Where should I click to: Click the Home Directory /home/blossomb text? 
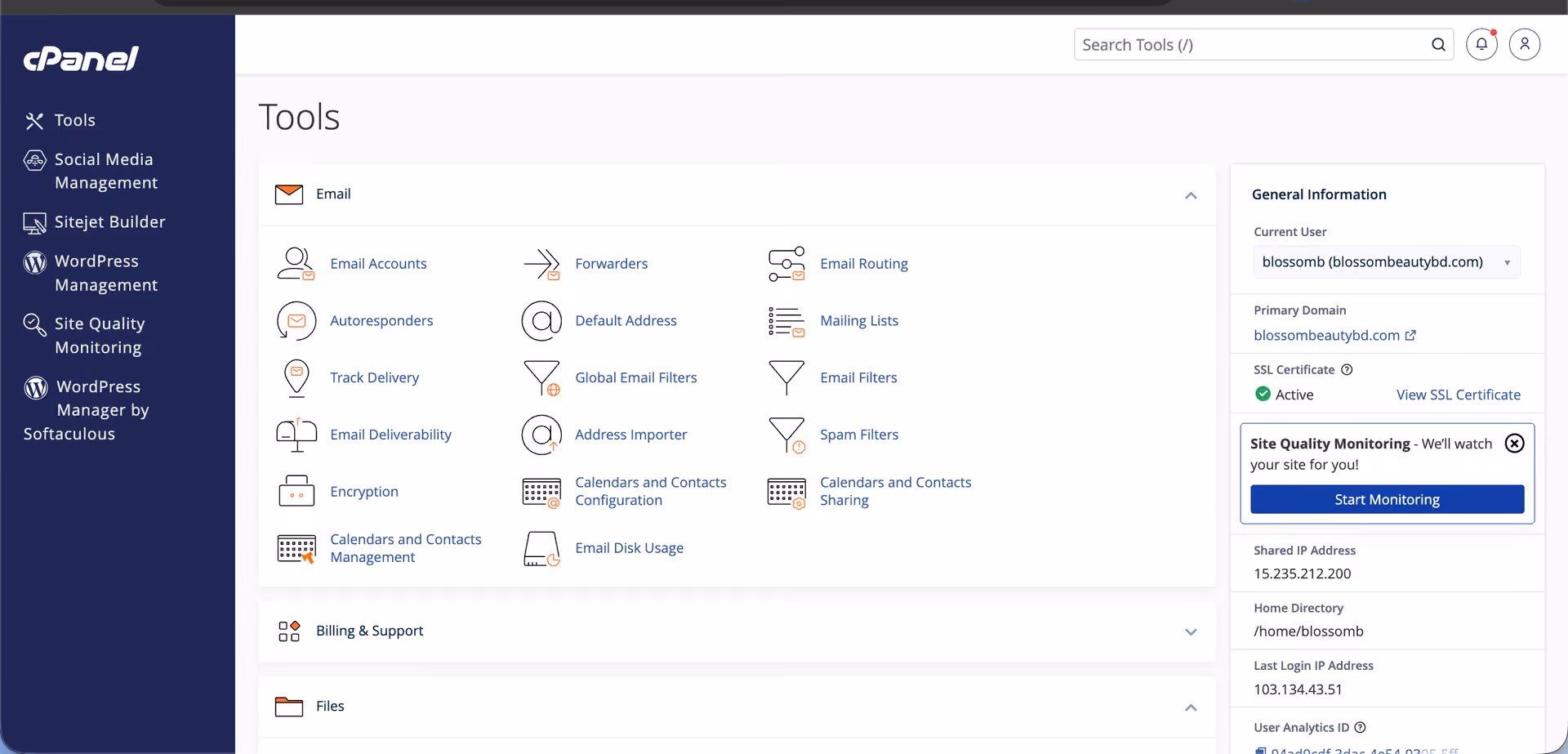(x=1309, y=631)
